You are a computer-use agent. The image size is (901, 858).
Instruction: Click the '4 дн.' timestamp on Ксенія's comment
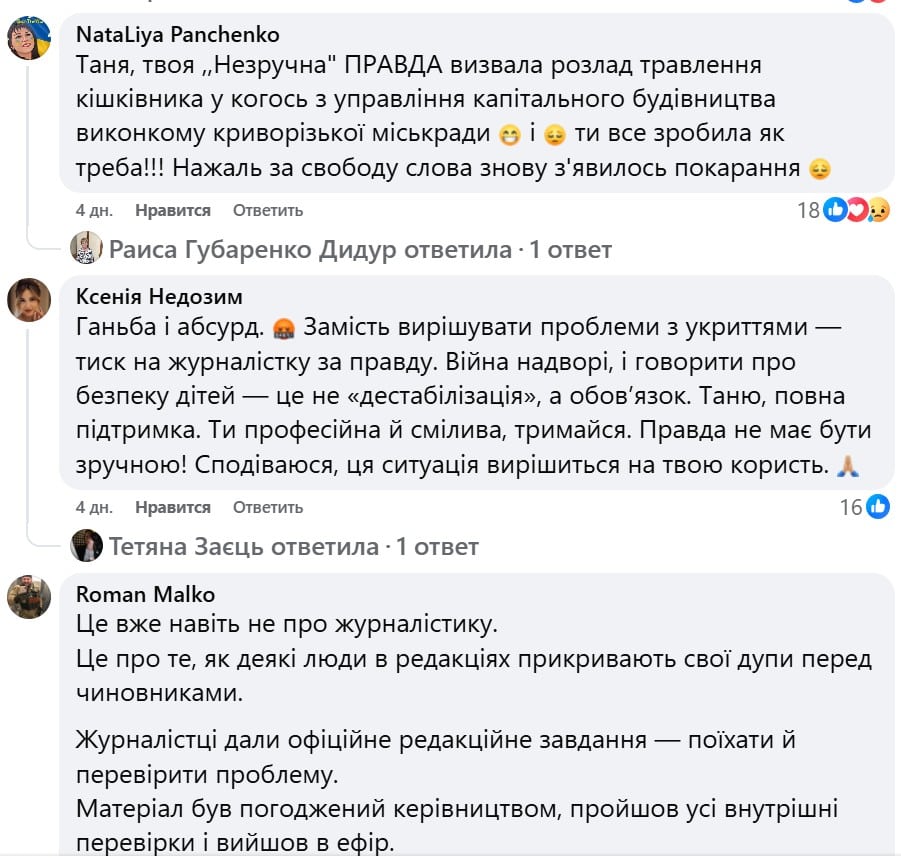click(94, 507)
